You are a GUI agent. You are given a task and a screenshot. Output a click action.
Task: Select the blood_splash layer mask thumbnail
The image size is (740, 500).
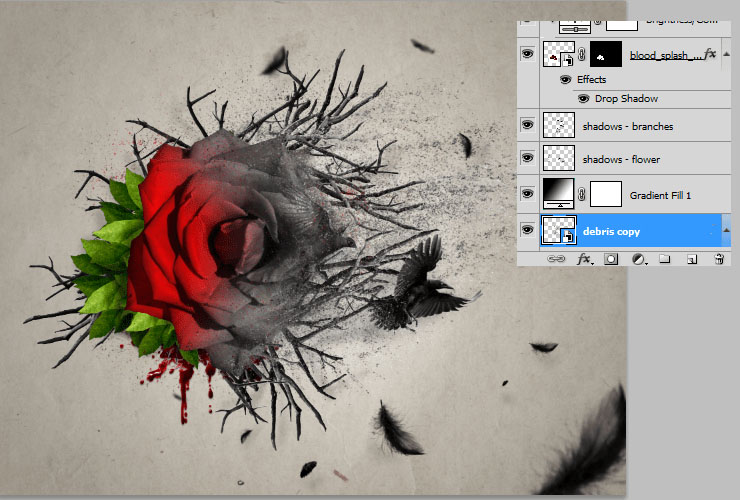tap(606, 54)
